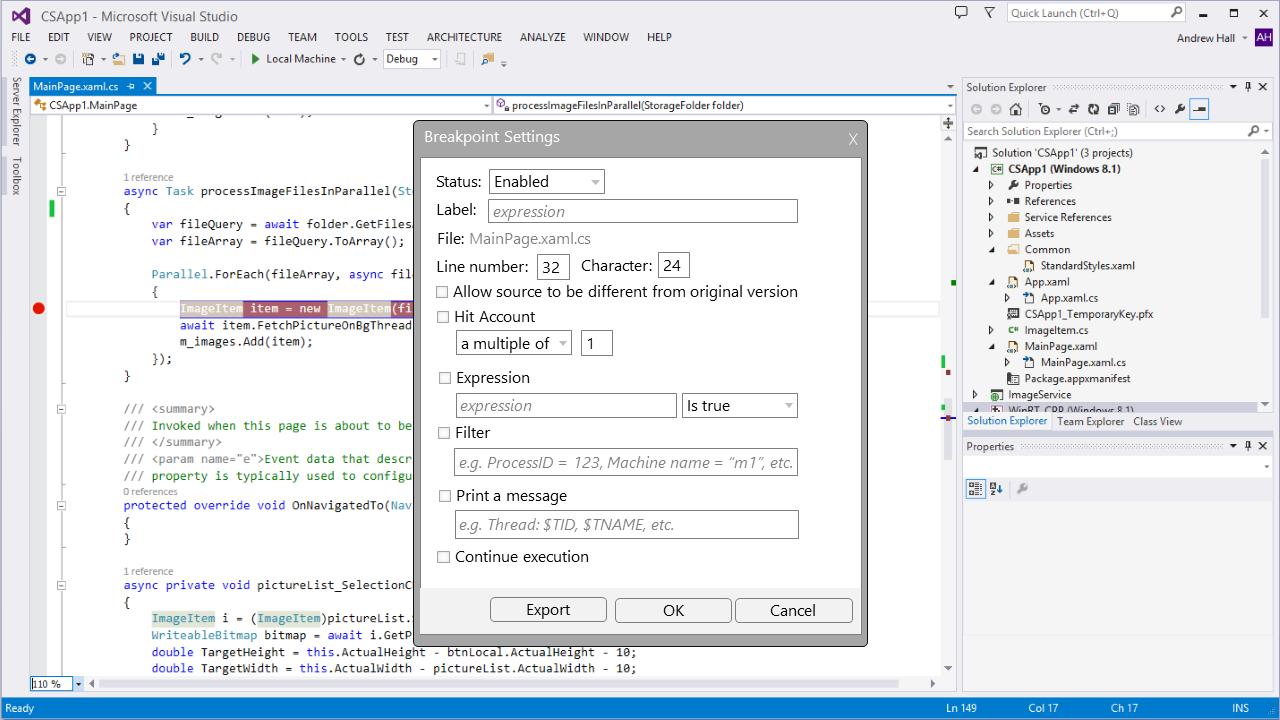Viewport: 1280px width, 720px height.
Task: Expand the References node in Solution Explorer
Action: click(x=991, y=201)
